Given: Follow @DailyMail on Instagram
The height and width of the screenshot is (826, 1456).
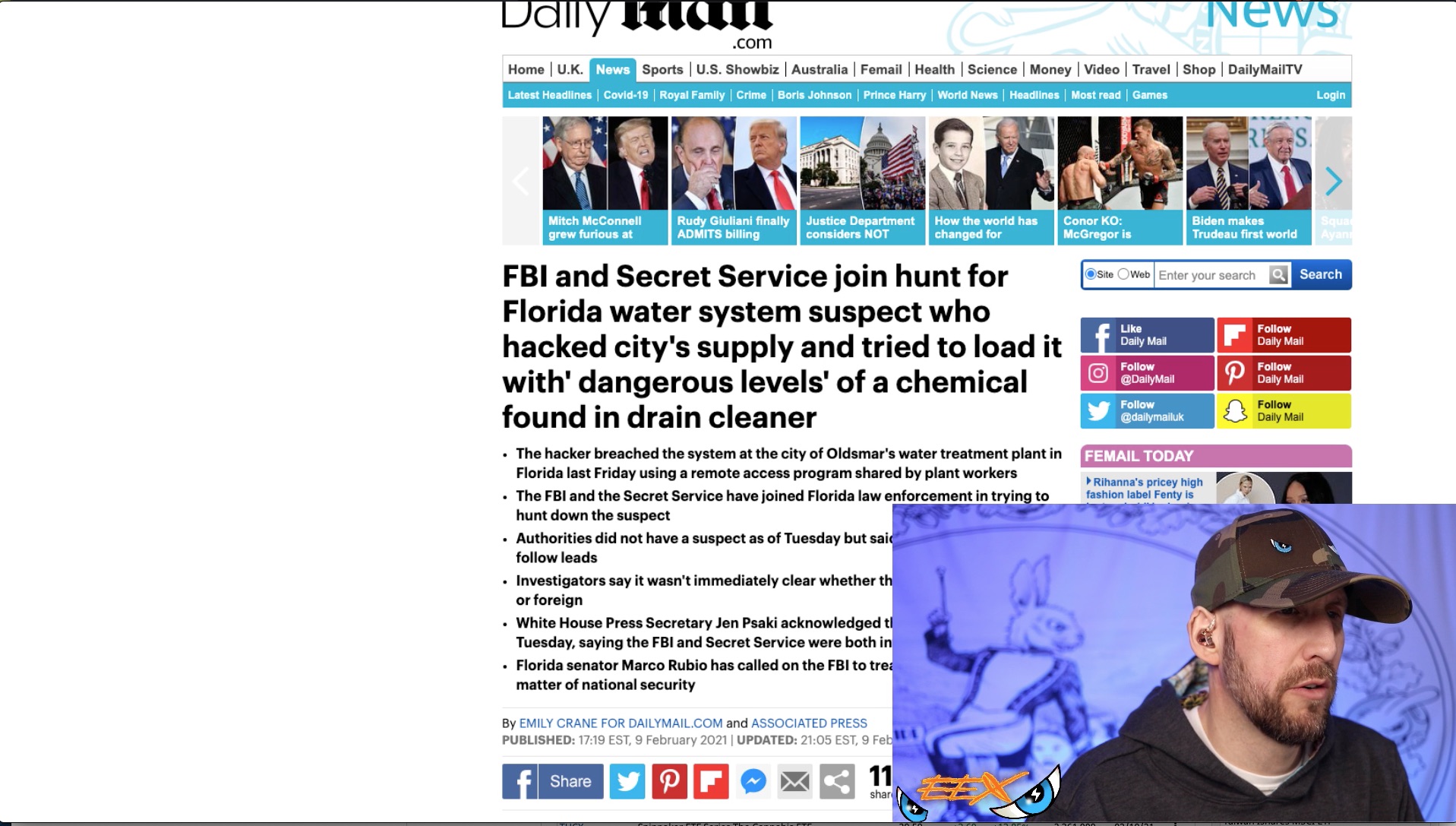Looking at the screenshot, I should point(1147,373).
